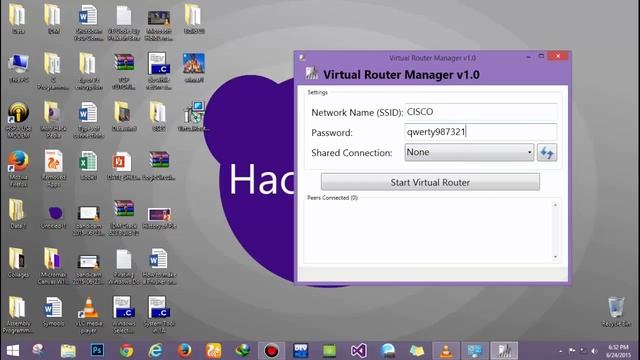Click the Start Virtual Router button
Image resolution: width=640 pixels, height=360 pixels.
(x=430, y=182)
